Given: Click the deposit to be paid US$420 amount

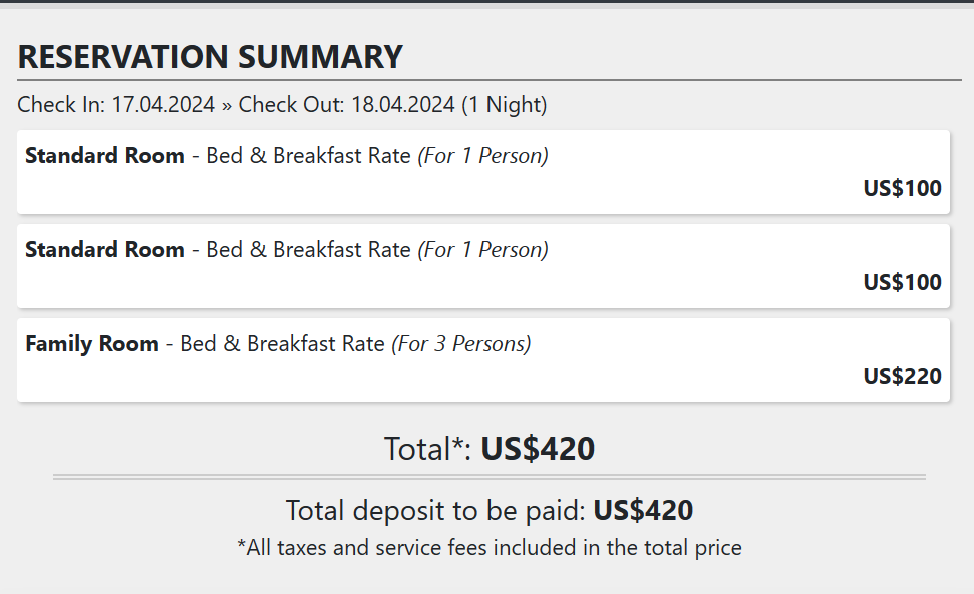Looking at the screenshot, I should (x=643, y=511).
